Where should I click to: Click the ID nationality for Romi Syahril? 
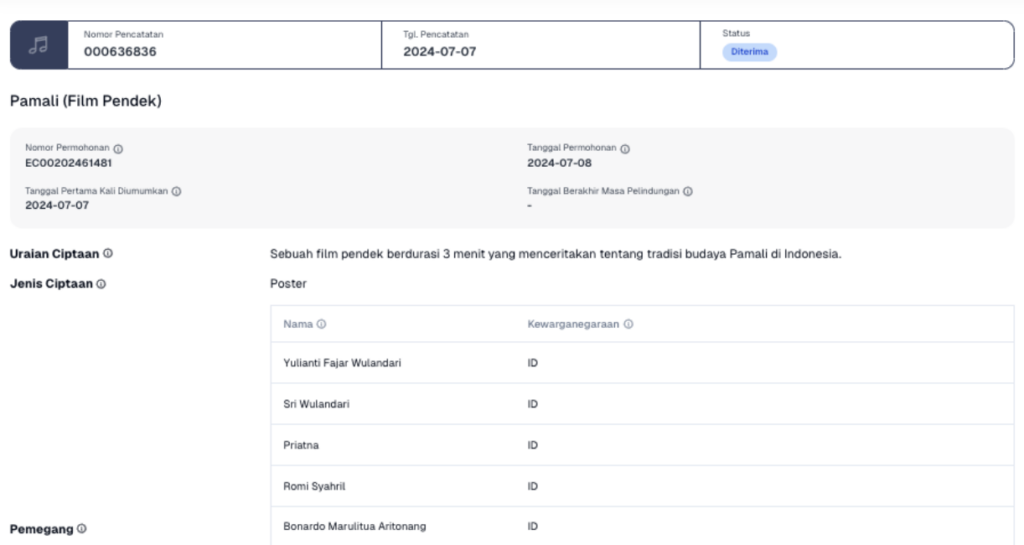coord(533,486)
